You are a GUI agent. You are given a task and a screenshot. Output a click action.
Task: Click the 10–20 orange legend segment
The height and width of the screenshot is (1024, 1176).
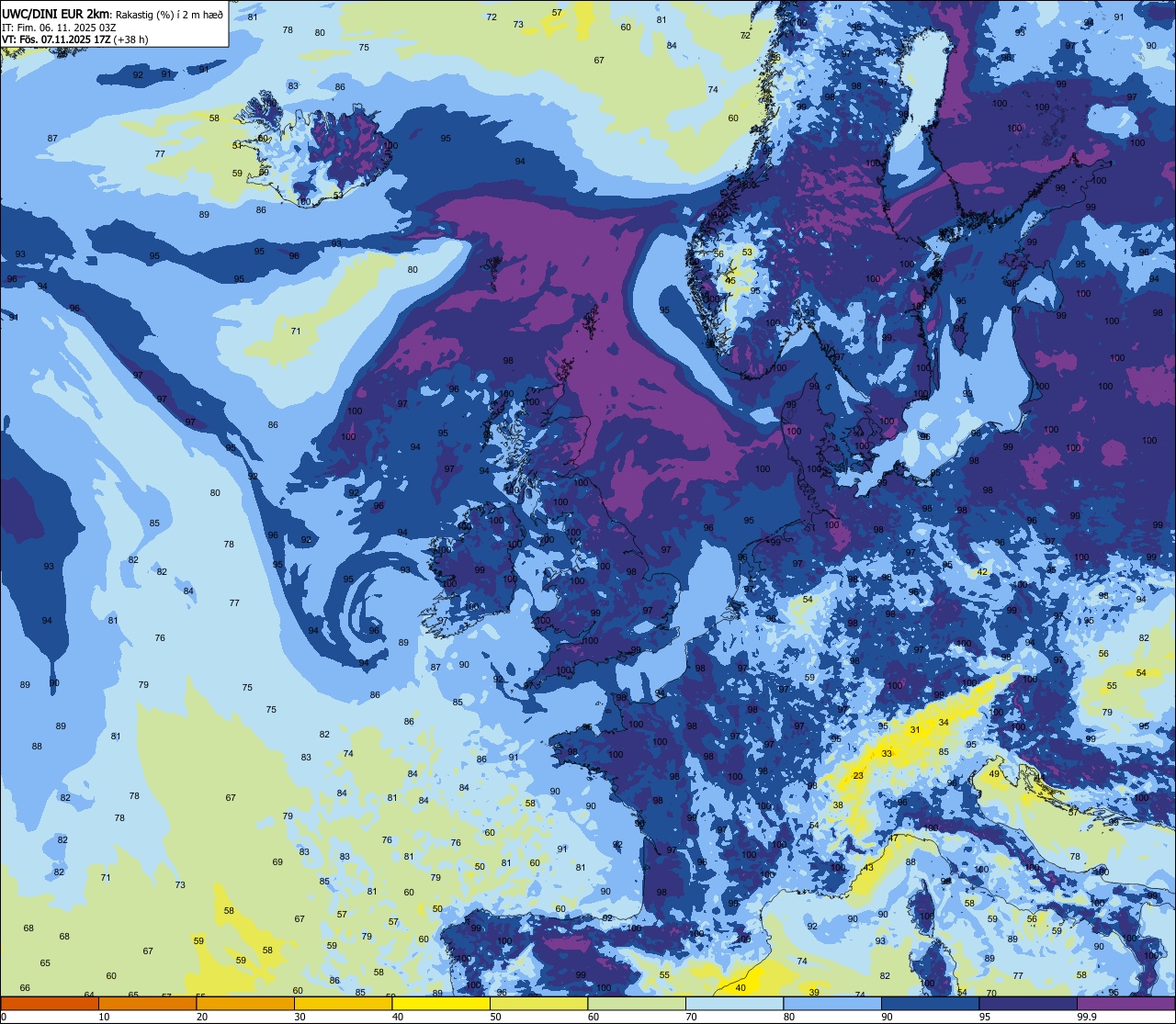(x=147, y=1003)
